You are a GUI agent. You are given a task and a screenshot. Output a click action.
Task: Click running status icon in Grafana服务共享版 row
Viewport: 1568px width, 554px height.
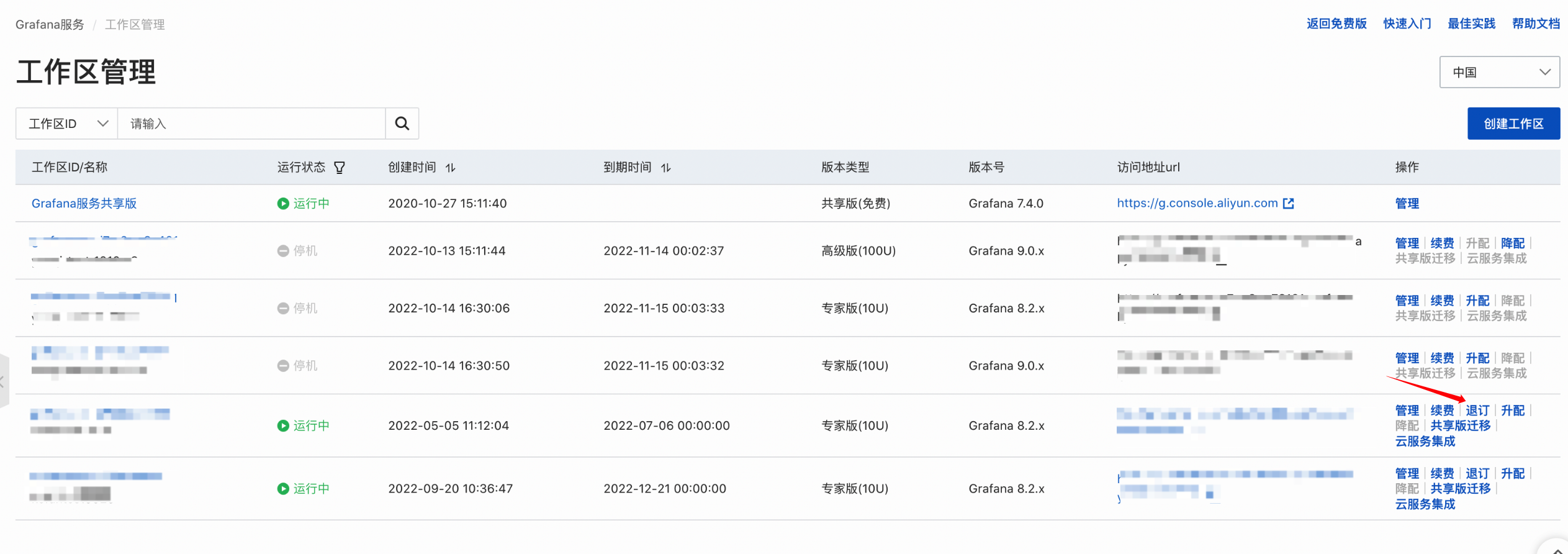click(x=283, y=203)
